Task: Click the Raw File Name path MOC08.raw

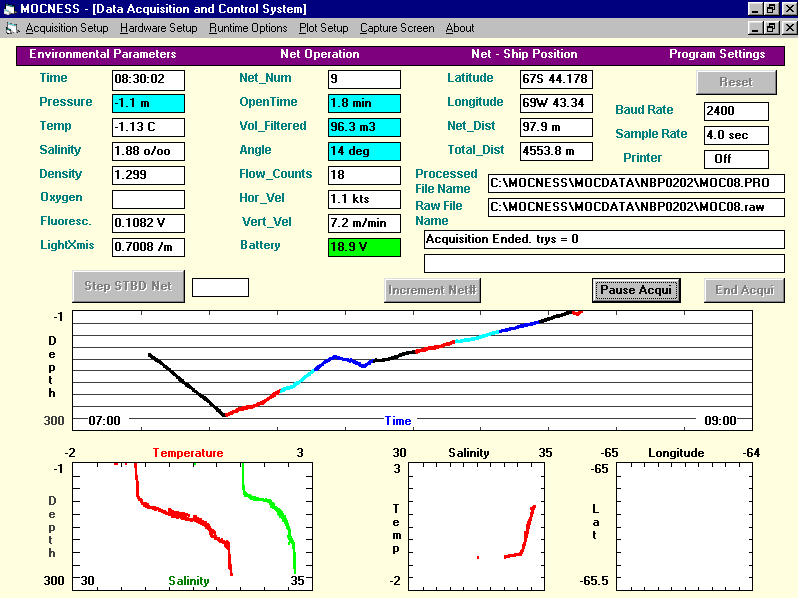Action: pos(636,207)
